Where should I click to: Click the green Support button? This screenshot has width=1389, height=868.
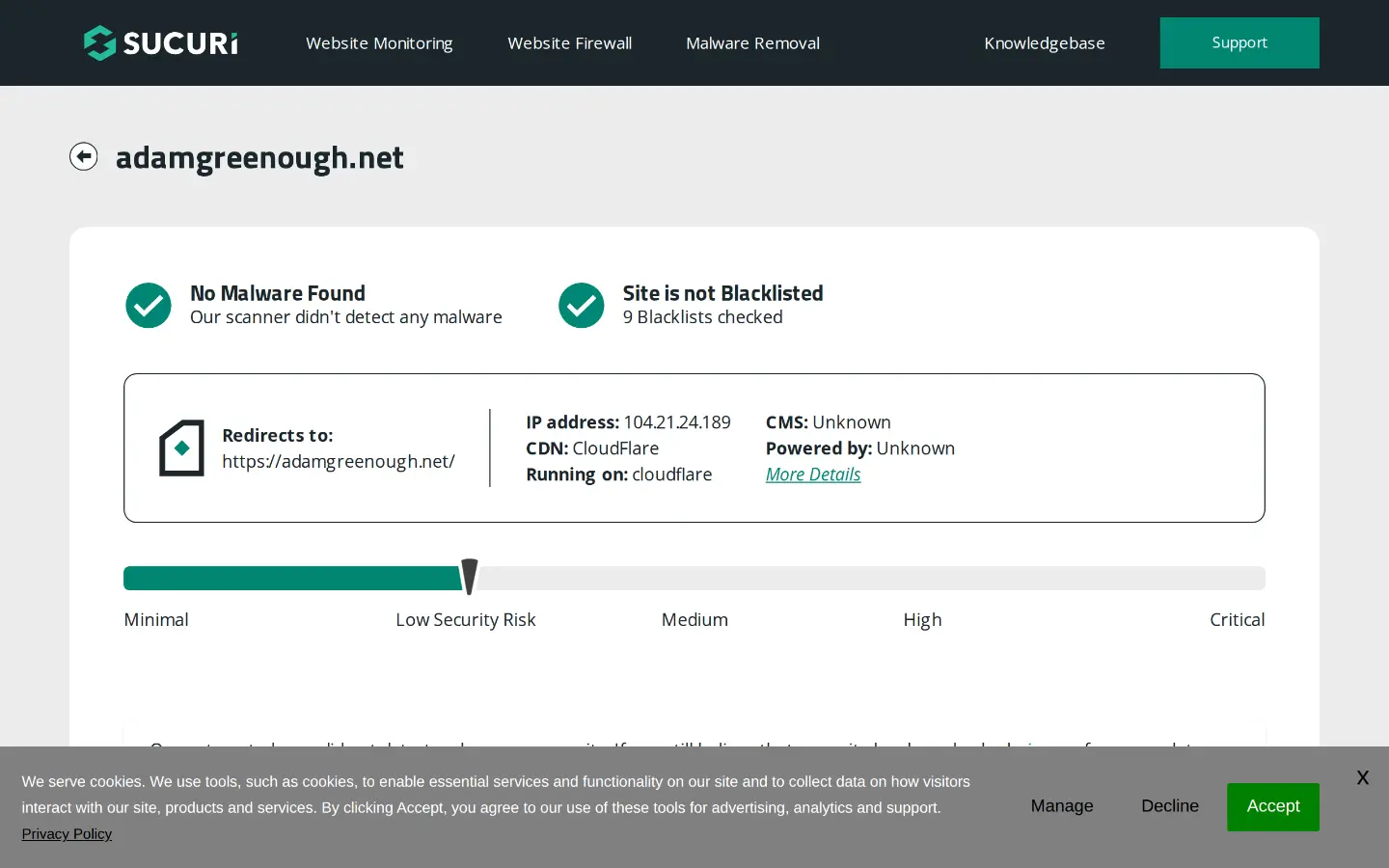coord(1239,42)
